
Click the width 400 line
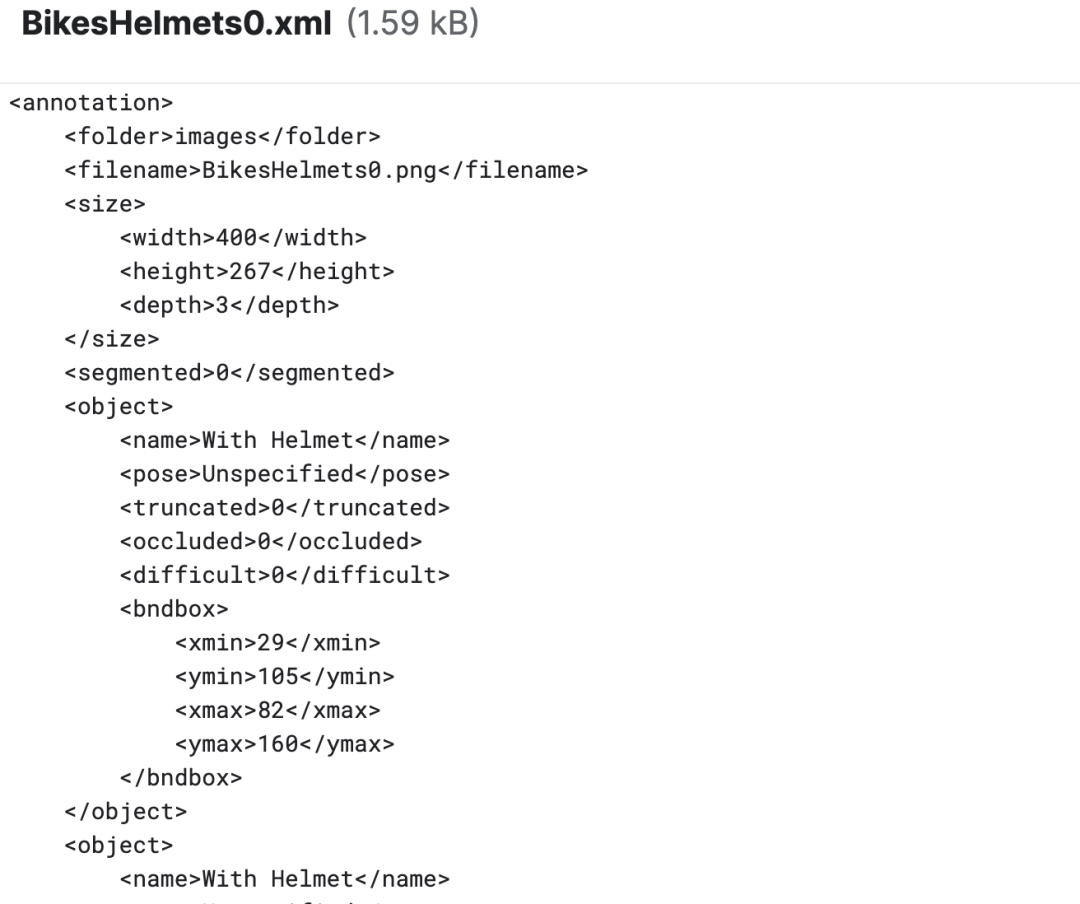coord(243,238)
